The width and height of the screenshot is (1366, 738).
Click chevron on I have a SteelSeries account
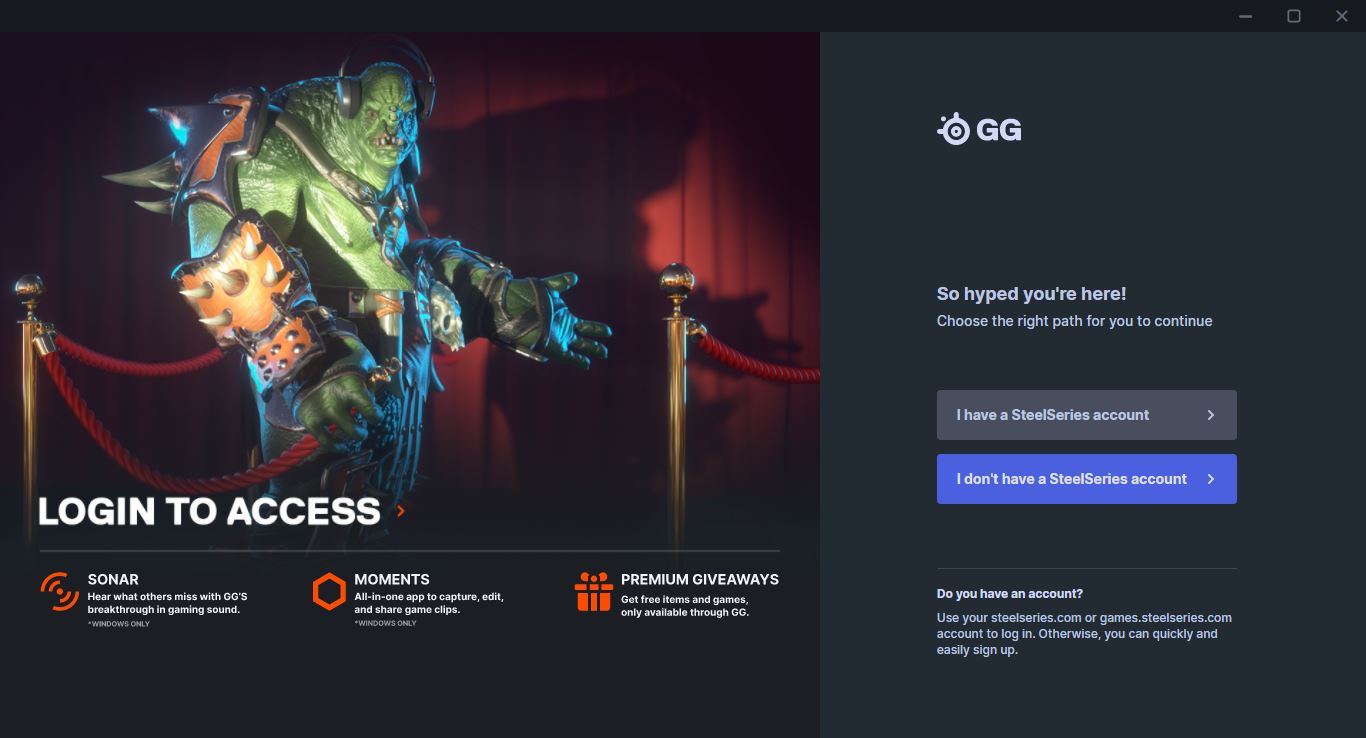coord(1211,415)
